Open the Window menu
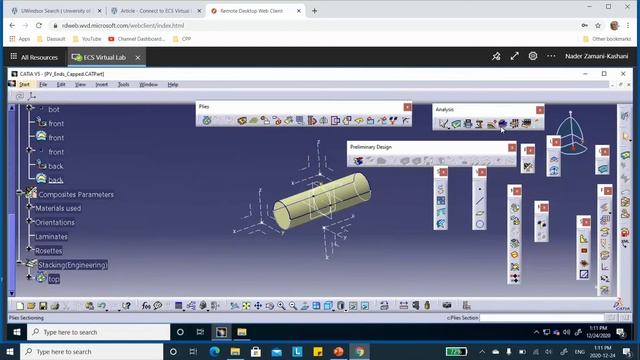The height and width of the screenshot is (360, 640). point(148,84)
